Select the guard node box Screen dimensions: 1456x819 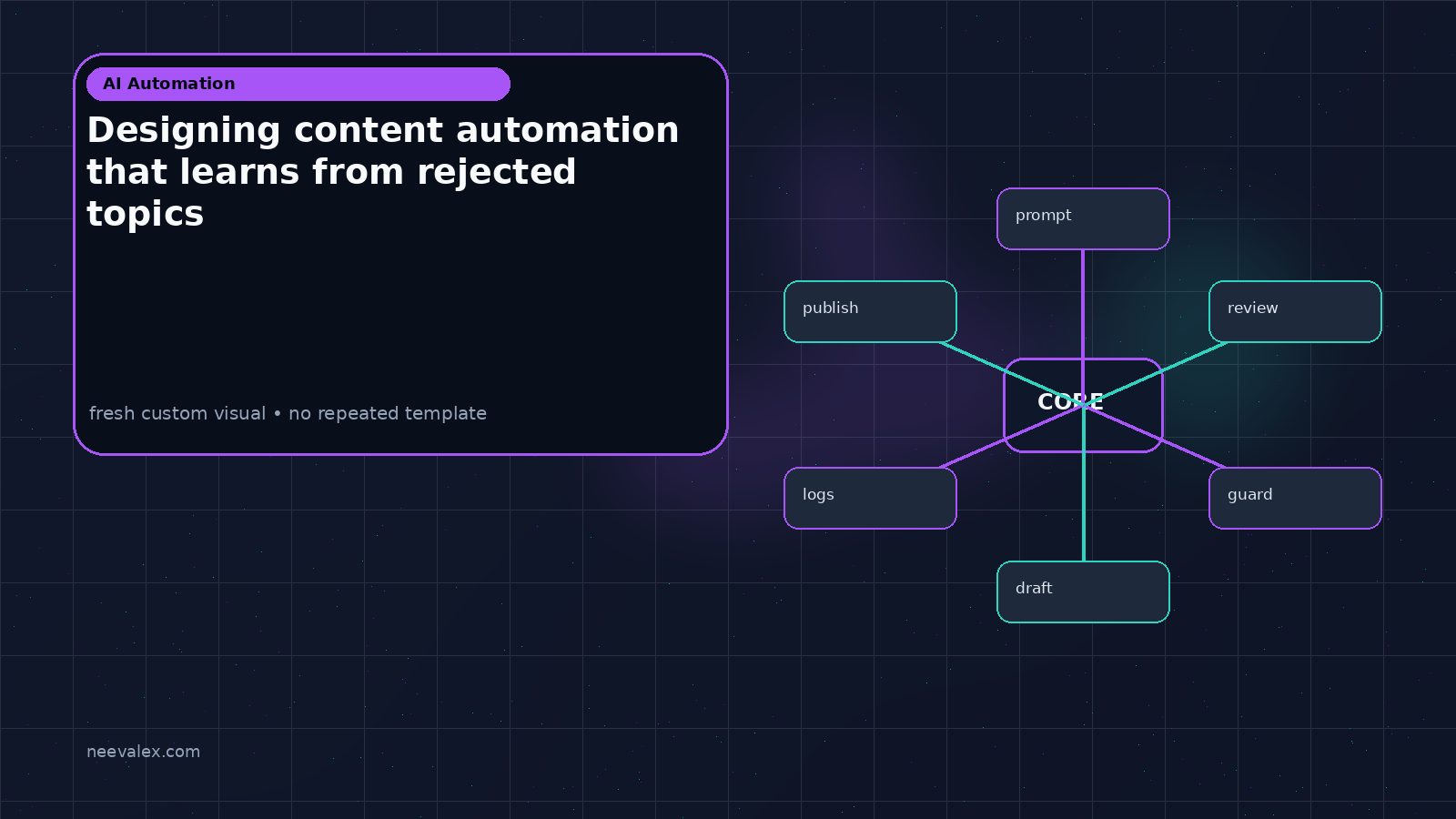[1295, 498]
